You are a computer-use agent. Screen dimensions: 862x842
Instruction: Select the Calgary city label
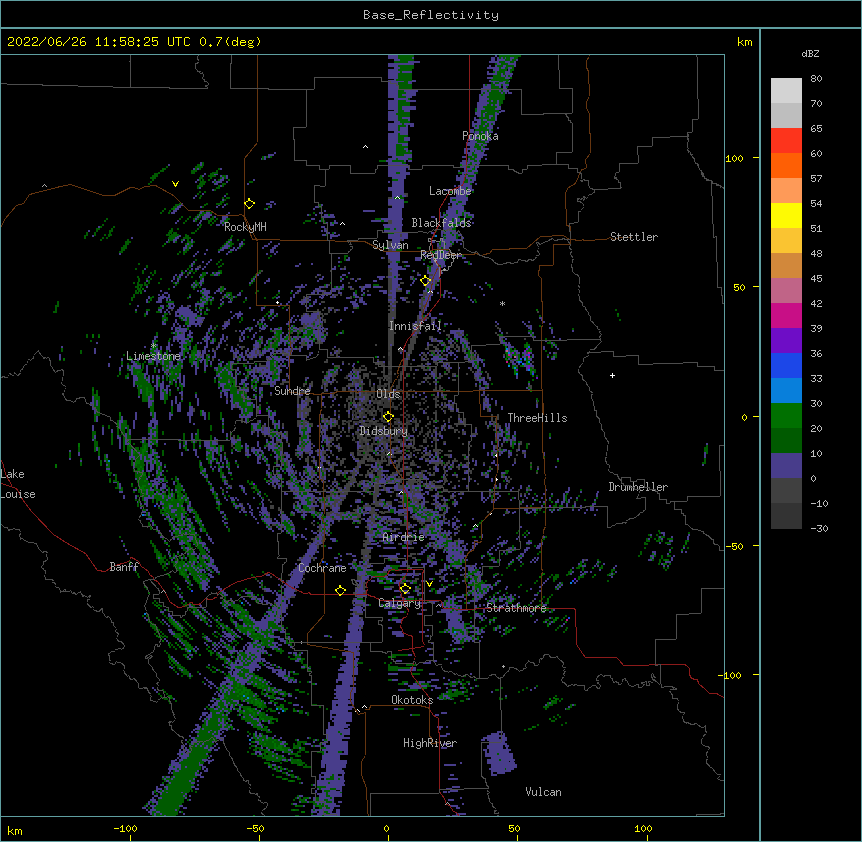click(400, 603)
